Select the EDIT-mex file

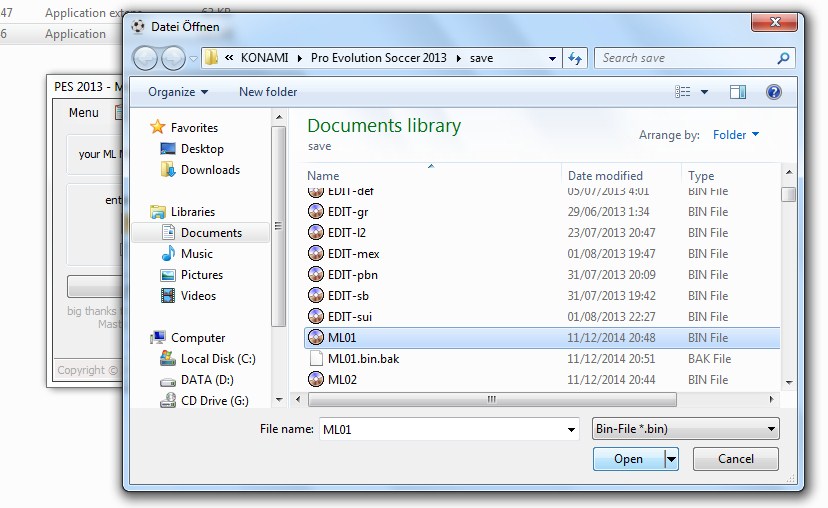pyautogui.click(x=542, y=254)
